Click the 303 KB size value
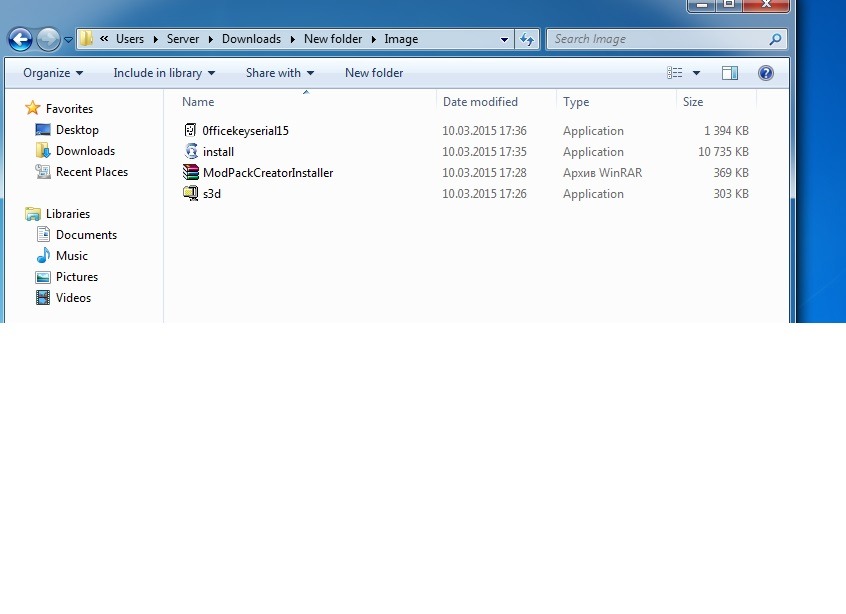The height and width of the screenshot is (614, 846). (731, 194)
